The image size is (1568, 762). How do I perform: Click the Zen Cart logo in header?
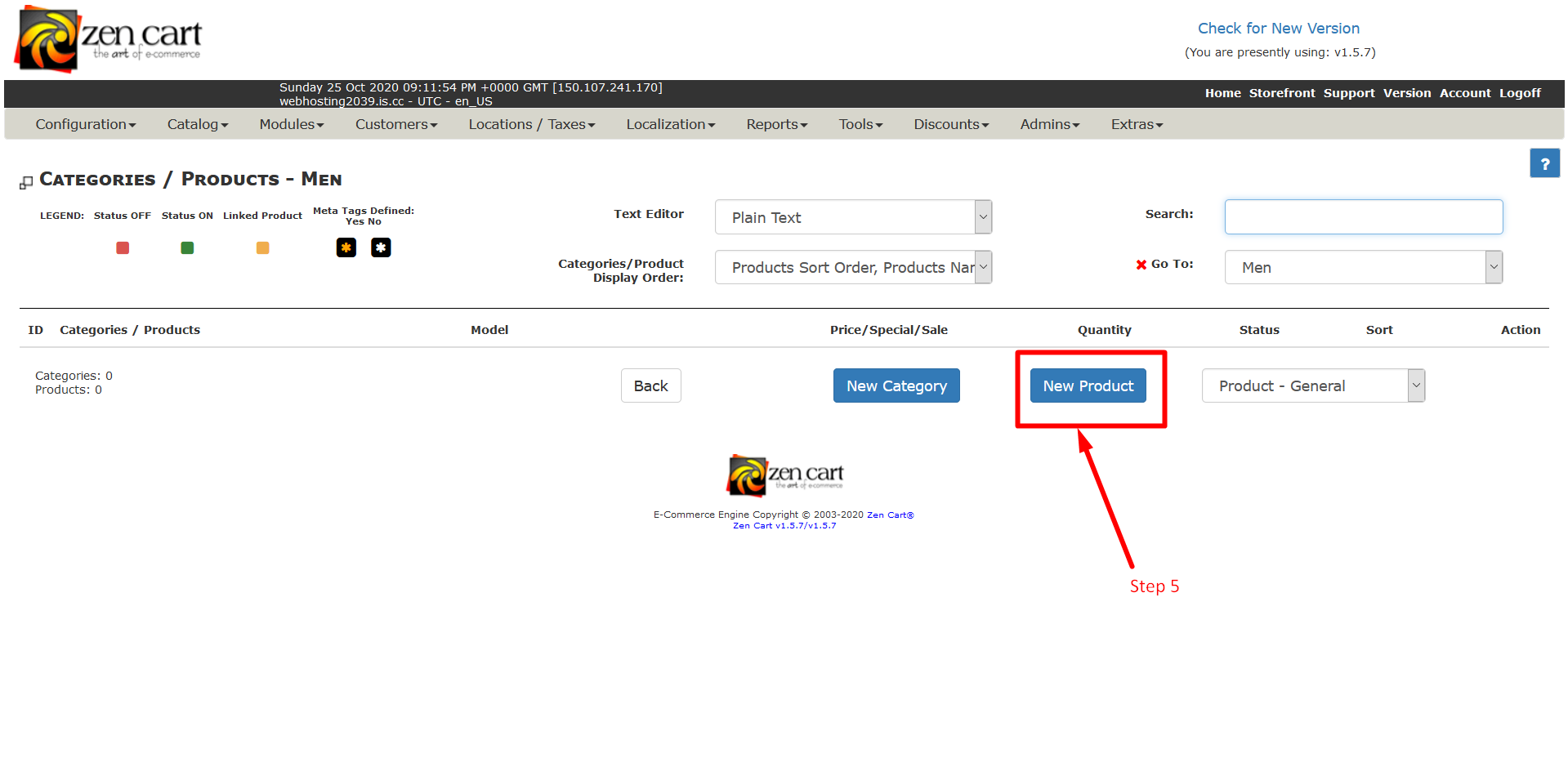tap(109, 39)
